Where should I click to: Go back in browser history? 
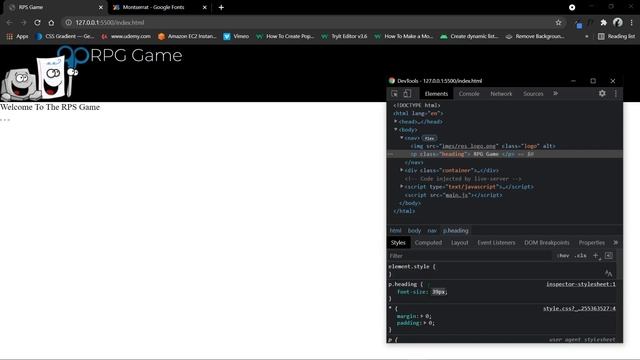coord(9,22)
